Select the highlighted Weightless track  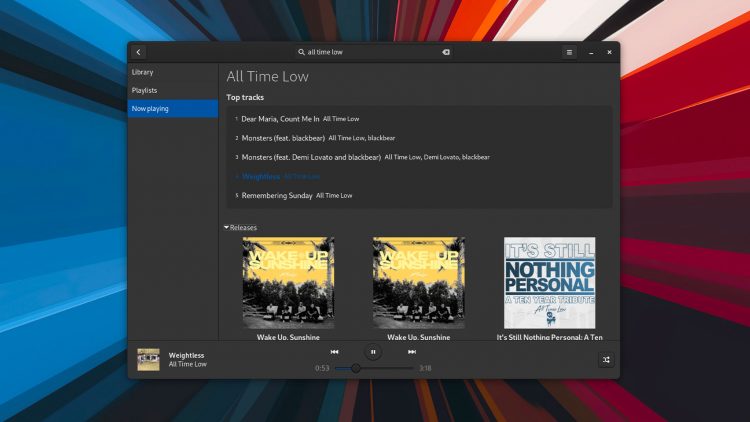click(x=419, y=177)
